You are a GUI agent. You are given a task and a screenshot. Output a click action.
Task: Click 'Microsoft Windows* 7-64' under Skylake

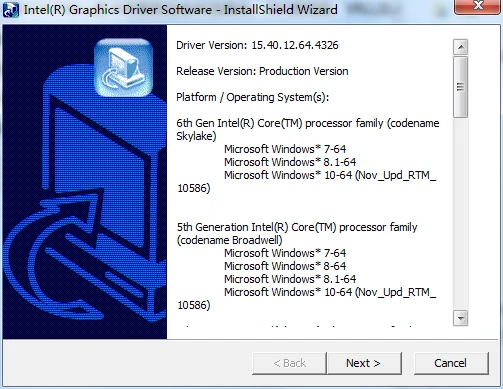tap(285, 149)
